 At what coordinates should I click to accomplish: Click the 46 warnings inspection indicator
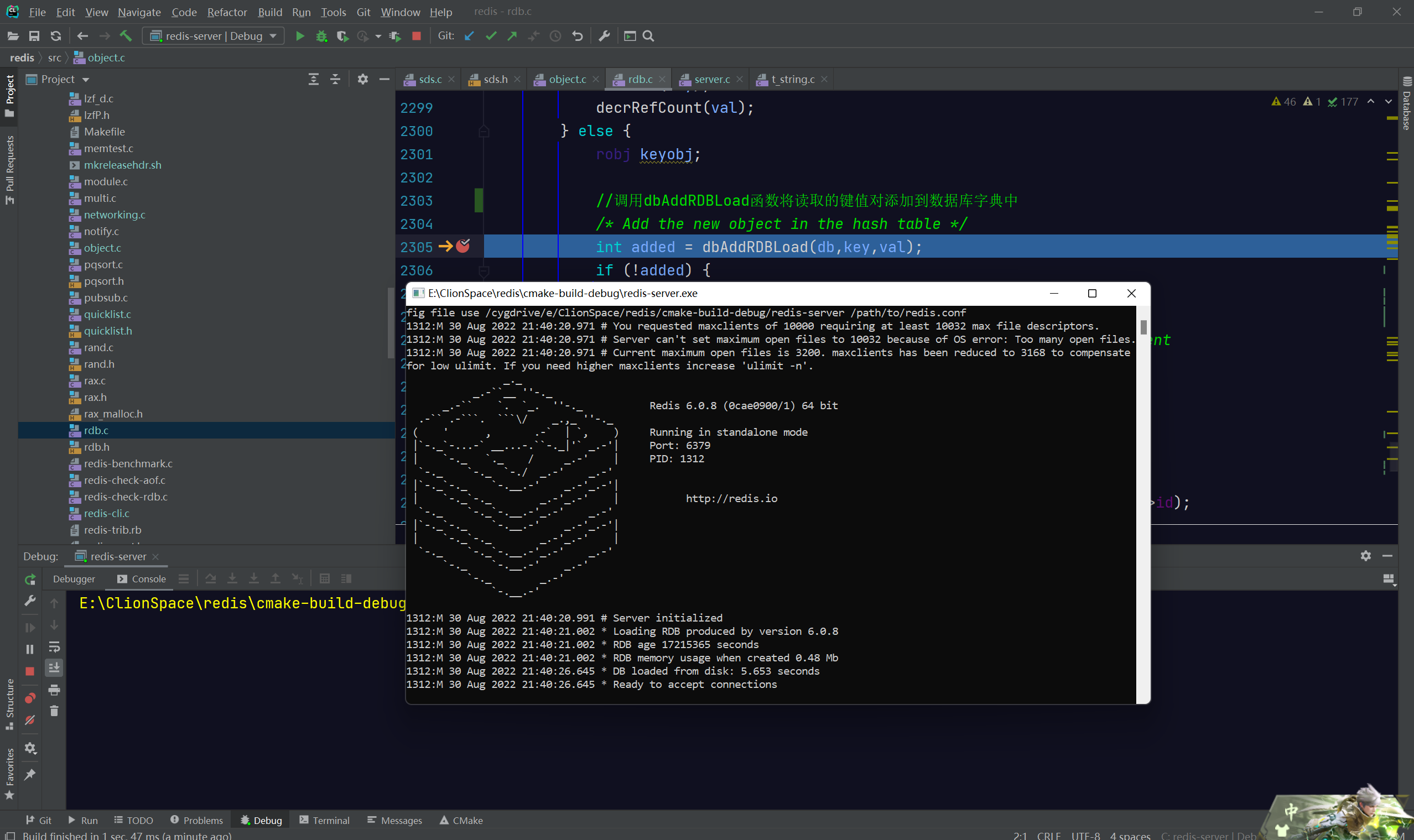point(1284,102)
